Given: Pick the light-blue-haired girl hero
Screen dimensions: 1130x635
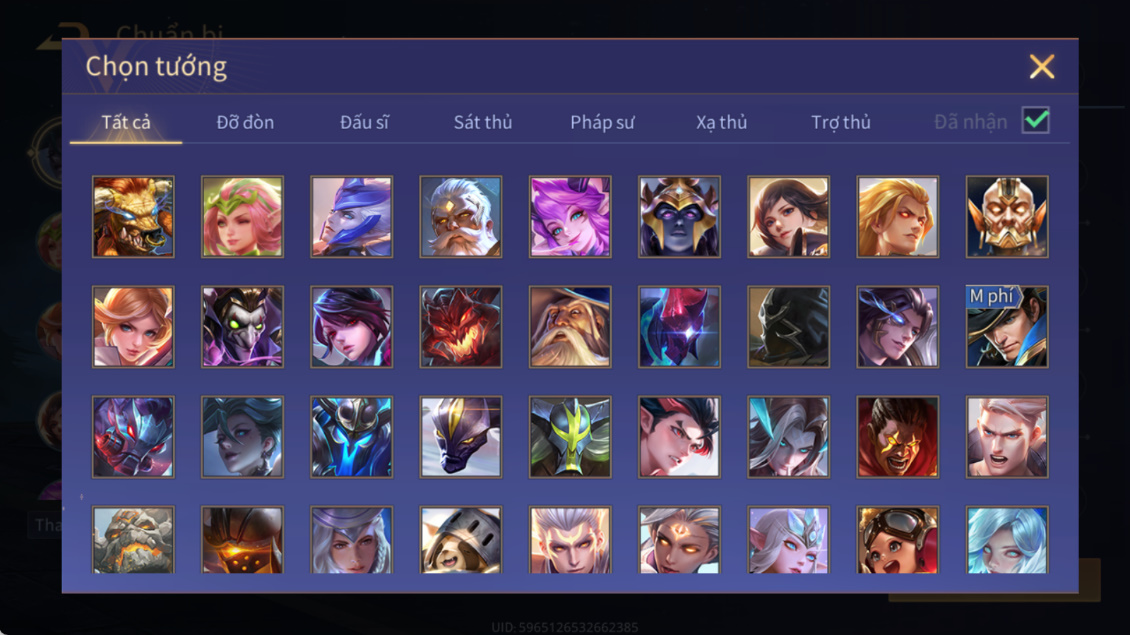Looking at the screenshot, I should pyautogui.click(x=1007, y=540).
